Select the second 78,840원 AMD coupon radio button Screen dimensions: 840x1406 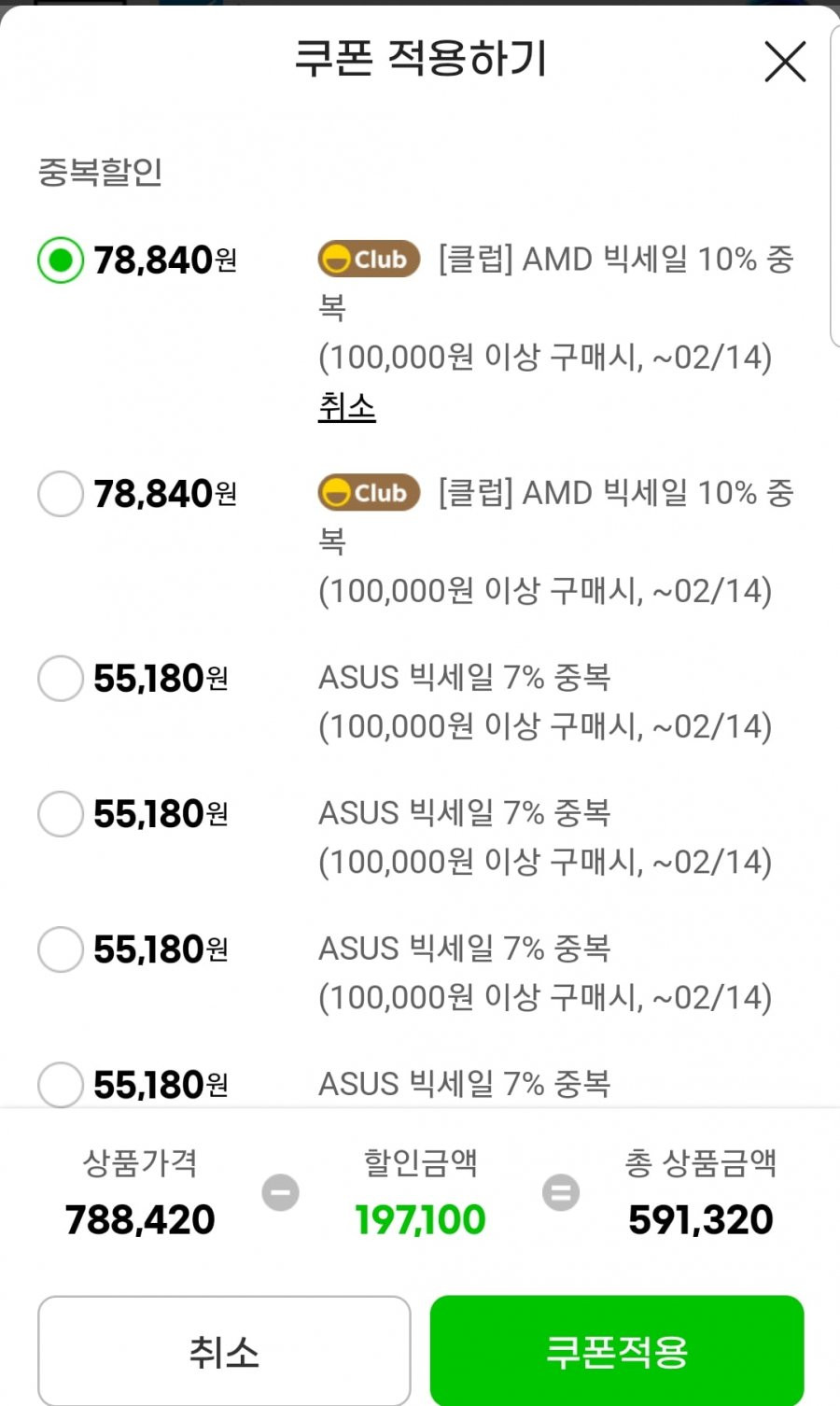click(61, 493)
